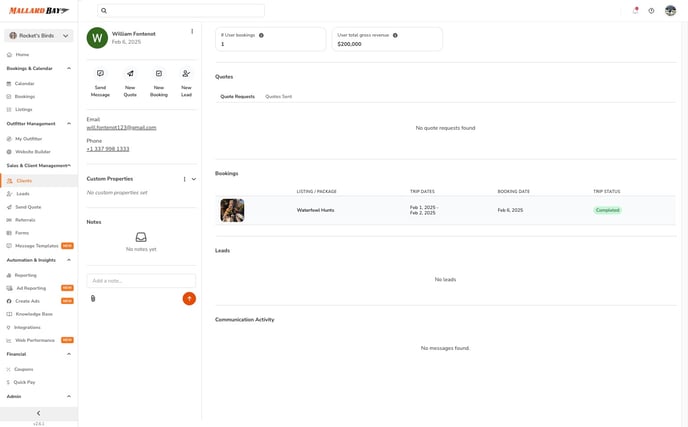Viewport: 688px width, 427px height.
Task: Submit note with orange arrow button
Action: [x=189, y=298]
